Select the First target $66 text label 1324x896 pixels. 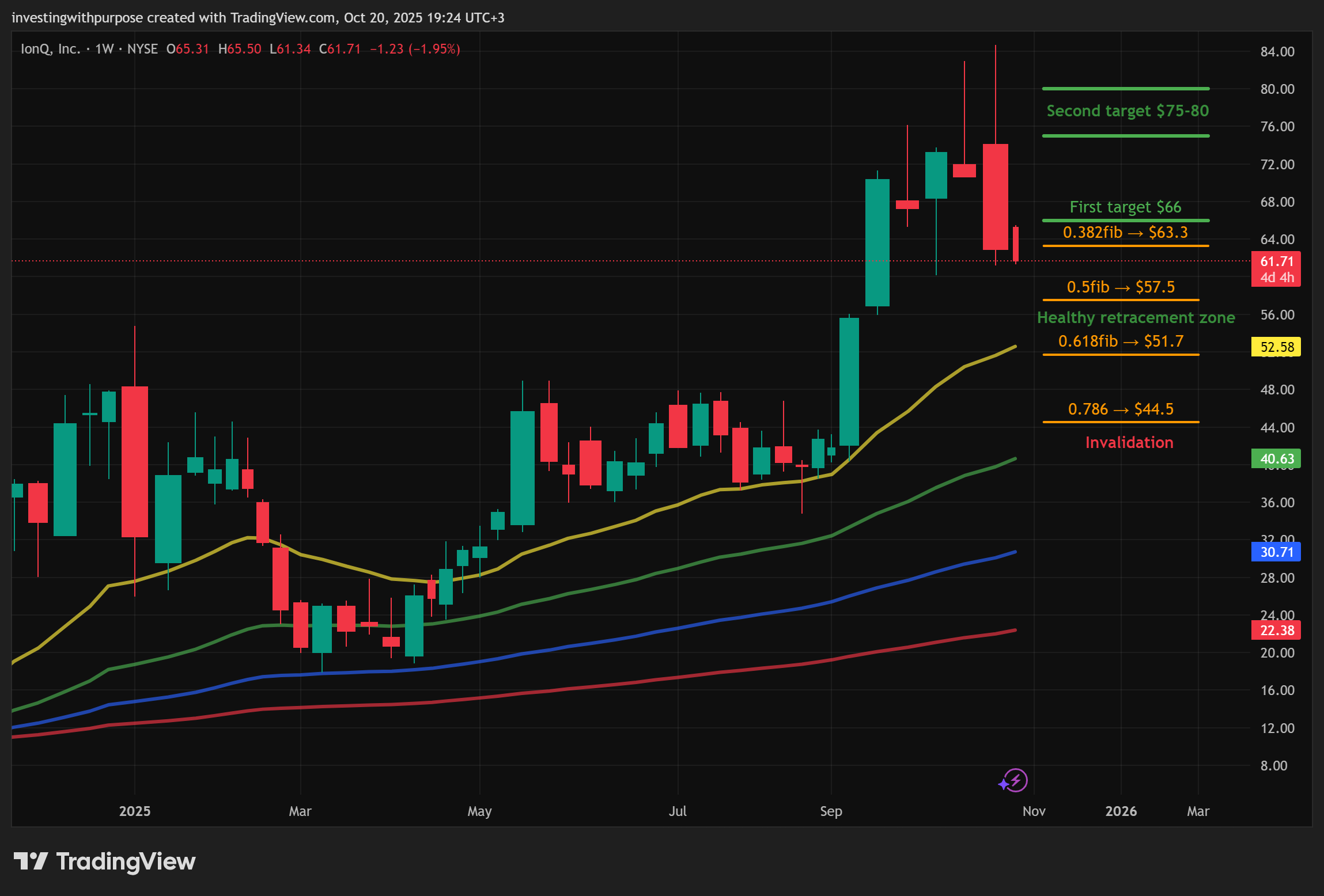pyautogui.click(x=1125, y=207)
